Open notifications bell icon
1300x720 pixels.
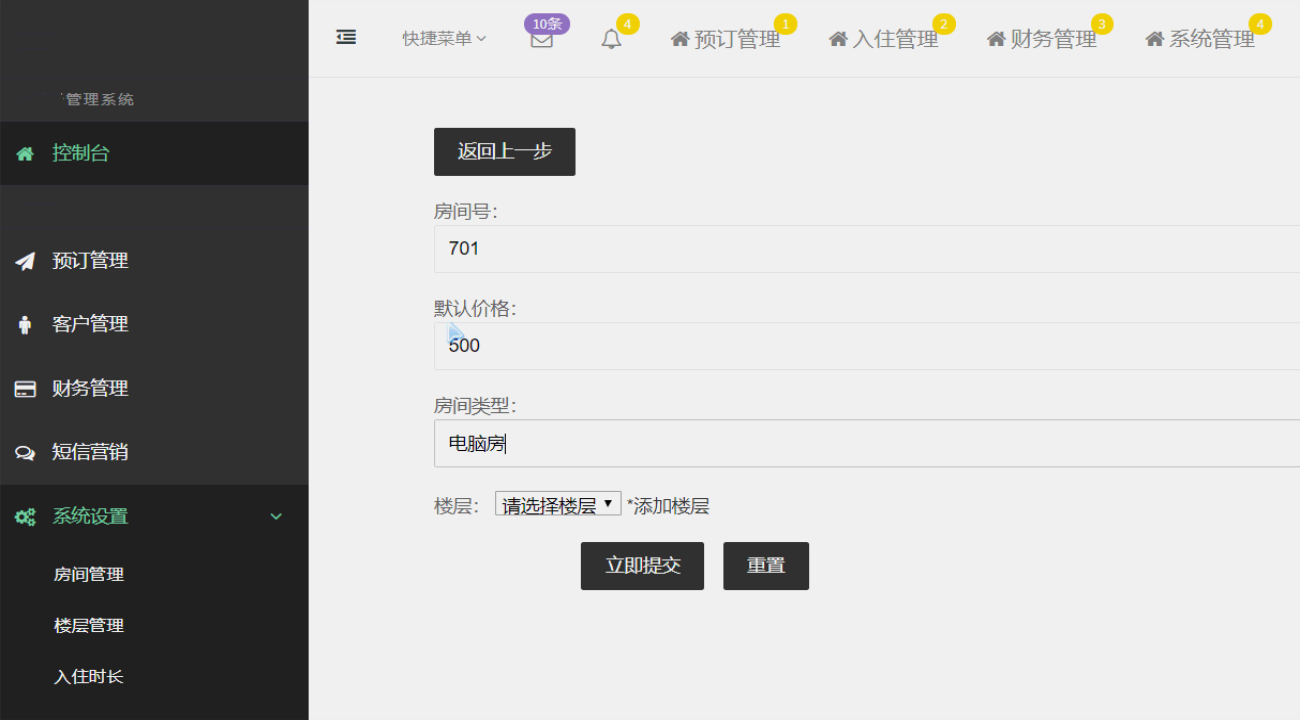(x=611, y=39)
